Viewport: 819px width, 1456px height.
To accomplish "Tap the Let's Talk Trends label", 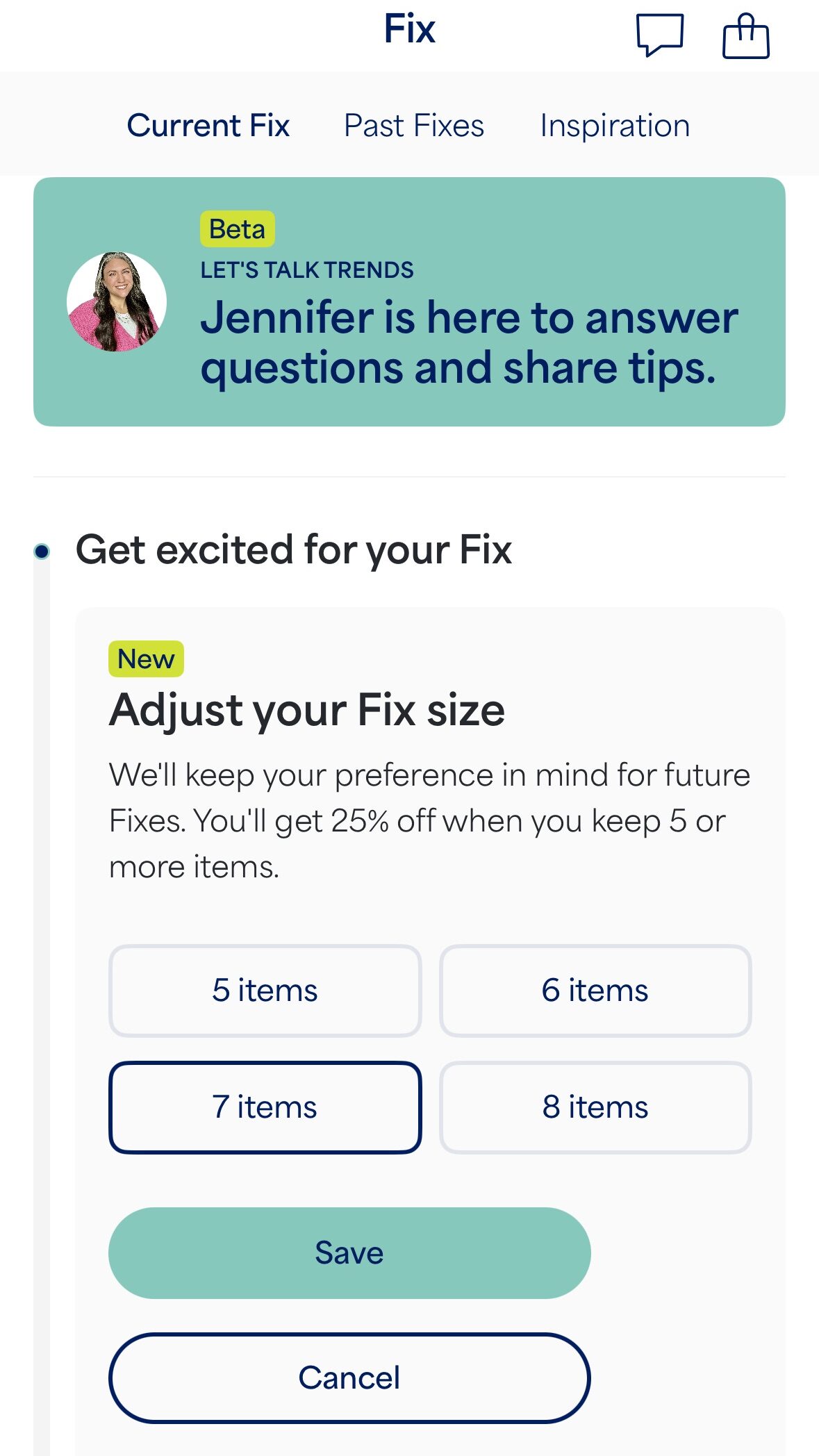I will 307,270.
